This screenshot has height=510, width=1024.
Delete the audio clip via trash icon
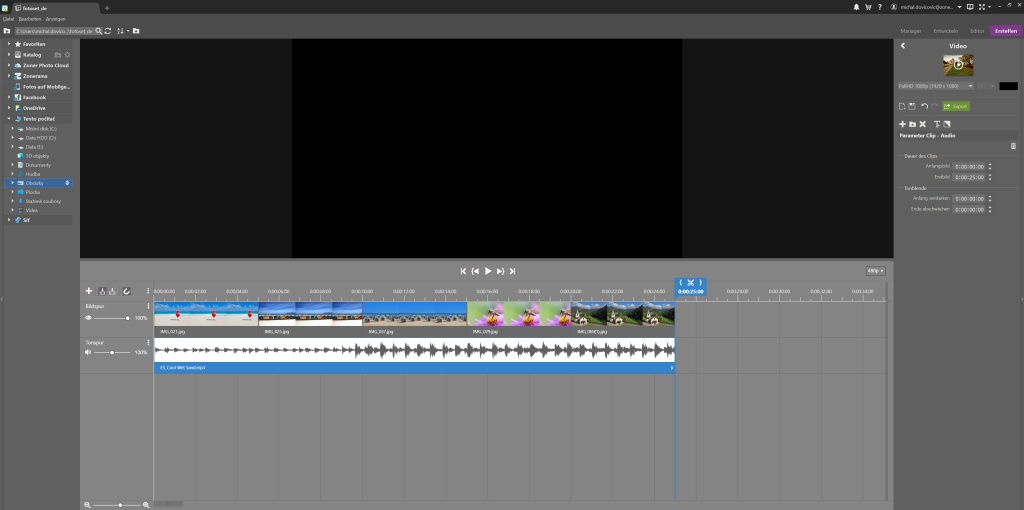[x=1013, y=146]
